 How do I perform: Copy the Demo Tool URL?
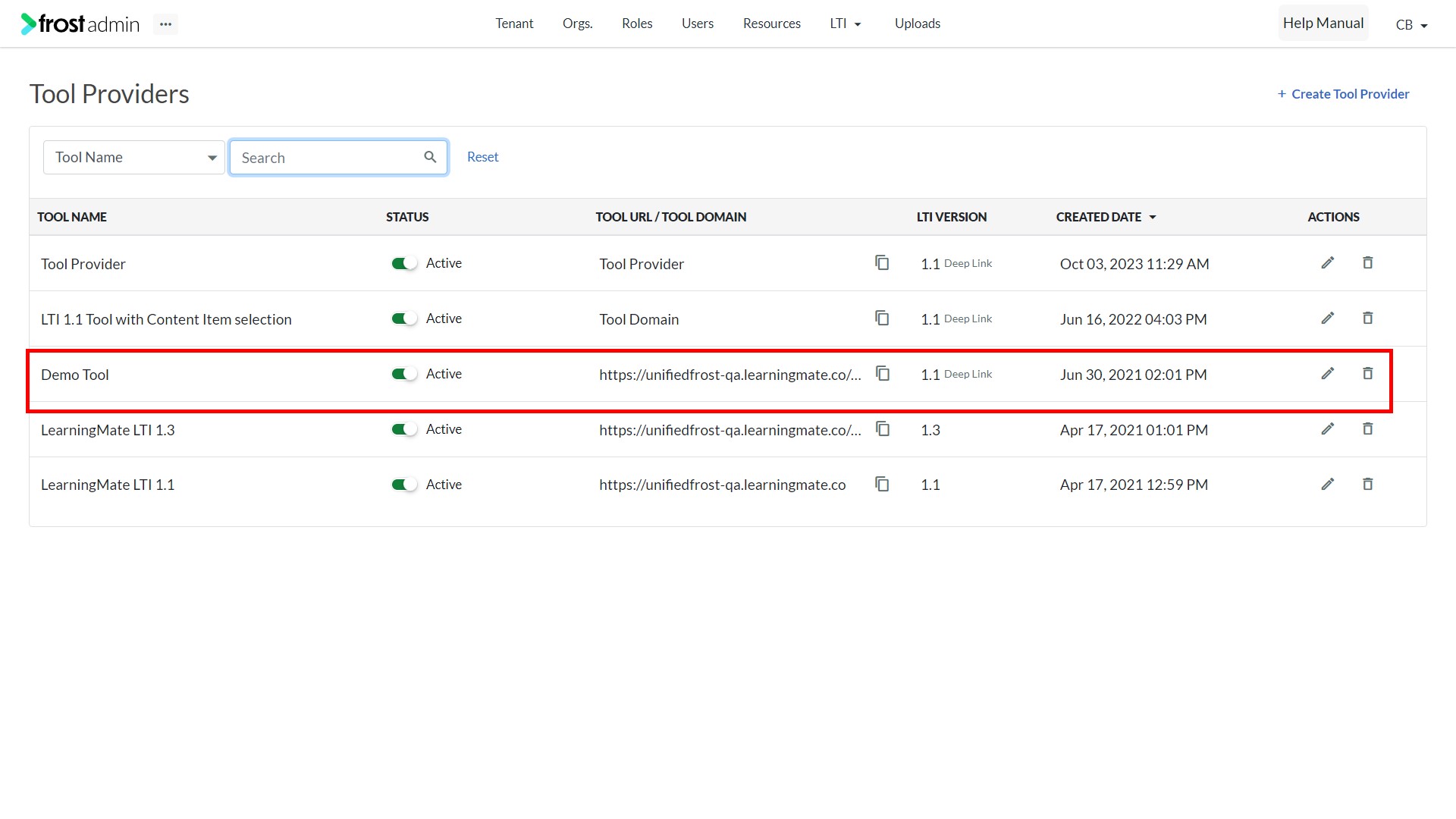coord(883,373)
